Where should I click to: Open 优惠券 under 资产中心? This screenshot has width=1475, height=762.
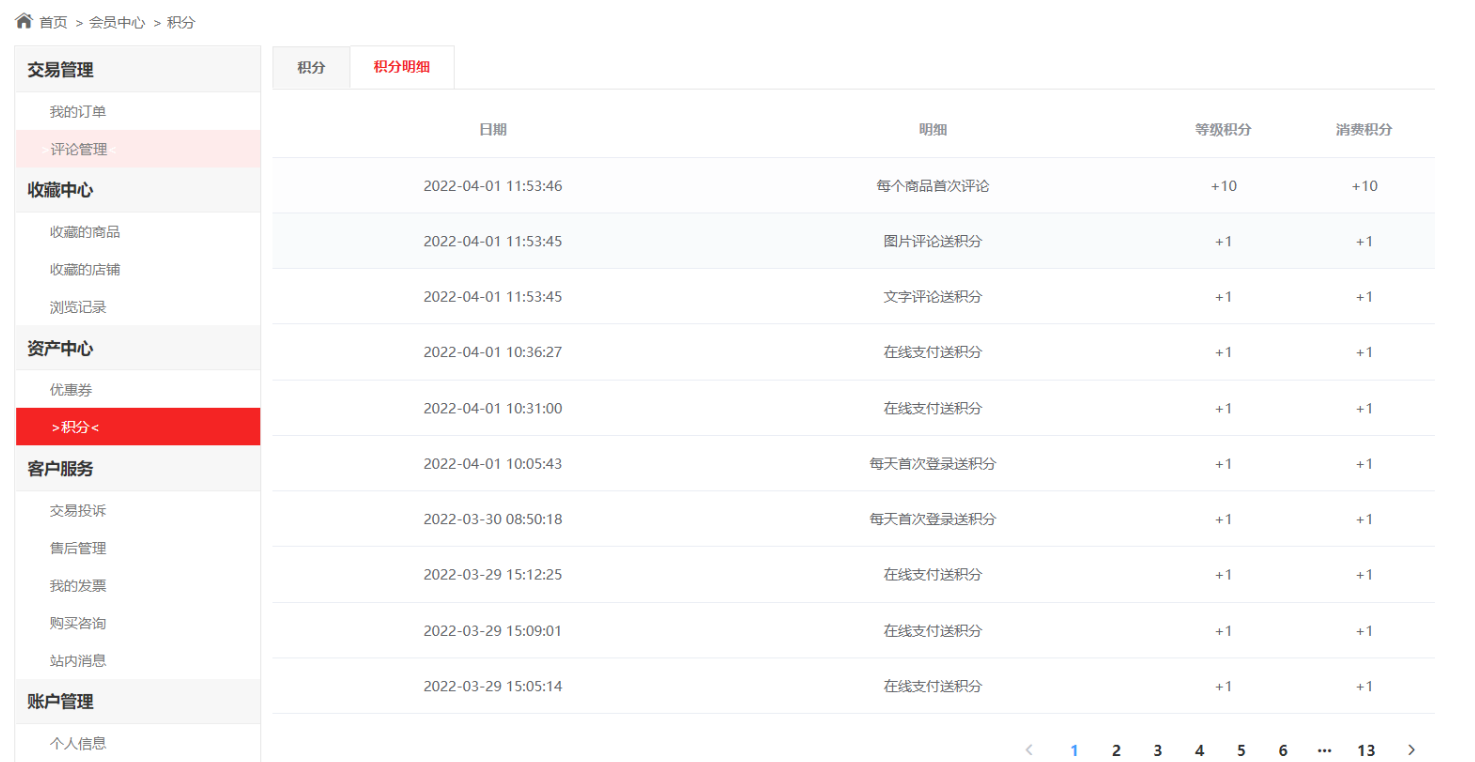[x=71, y=390]
